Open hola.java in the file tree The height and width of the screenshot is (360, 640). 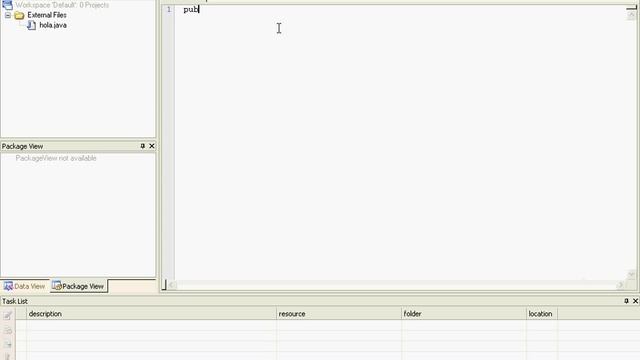53,25
